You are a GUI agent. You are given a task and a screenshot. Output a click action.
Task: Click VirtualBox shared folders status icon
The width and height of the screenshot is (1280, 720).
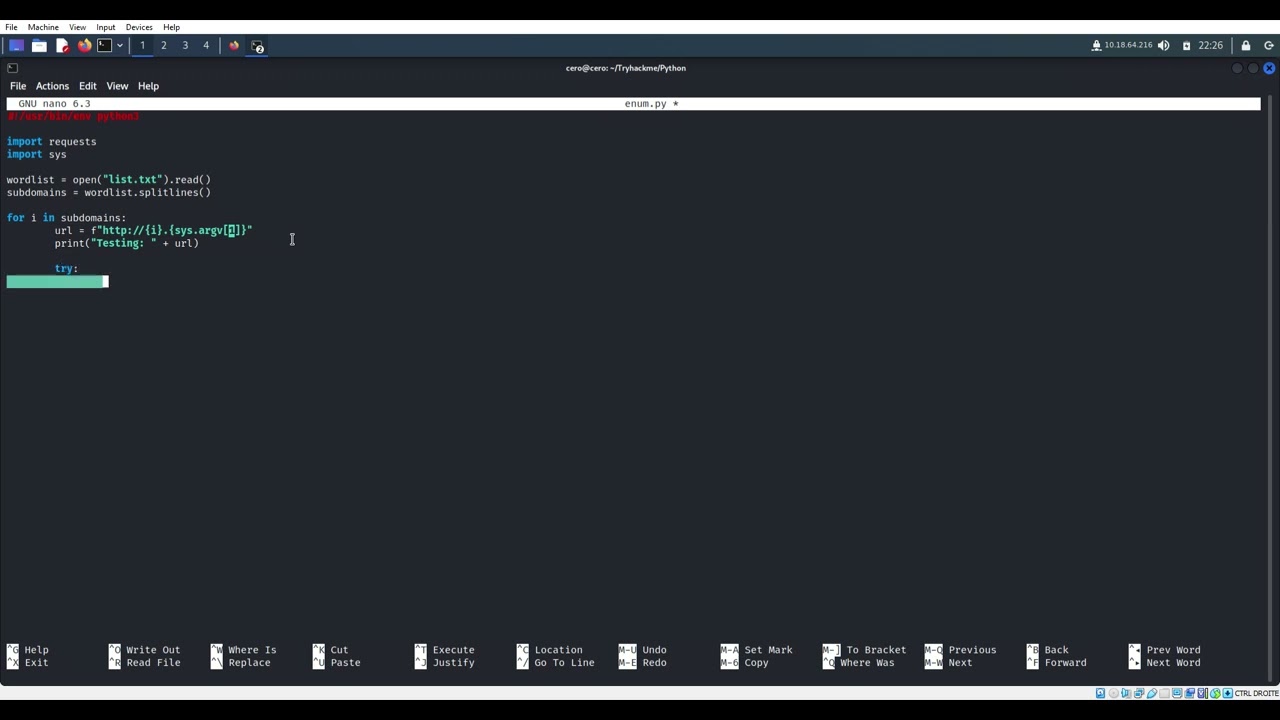(x=1164, y=693)
